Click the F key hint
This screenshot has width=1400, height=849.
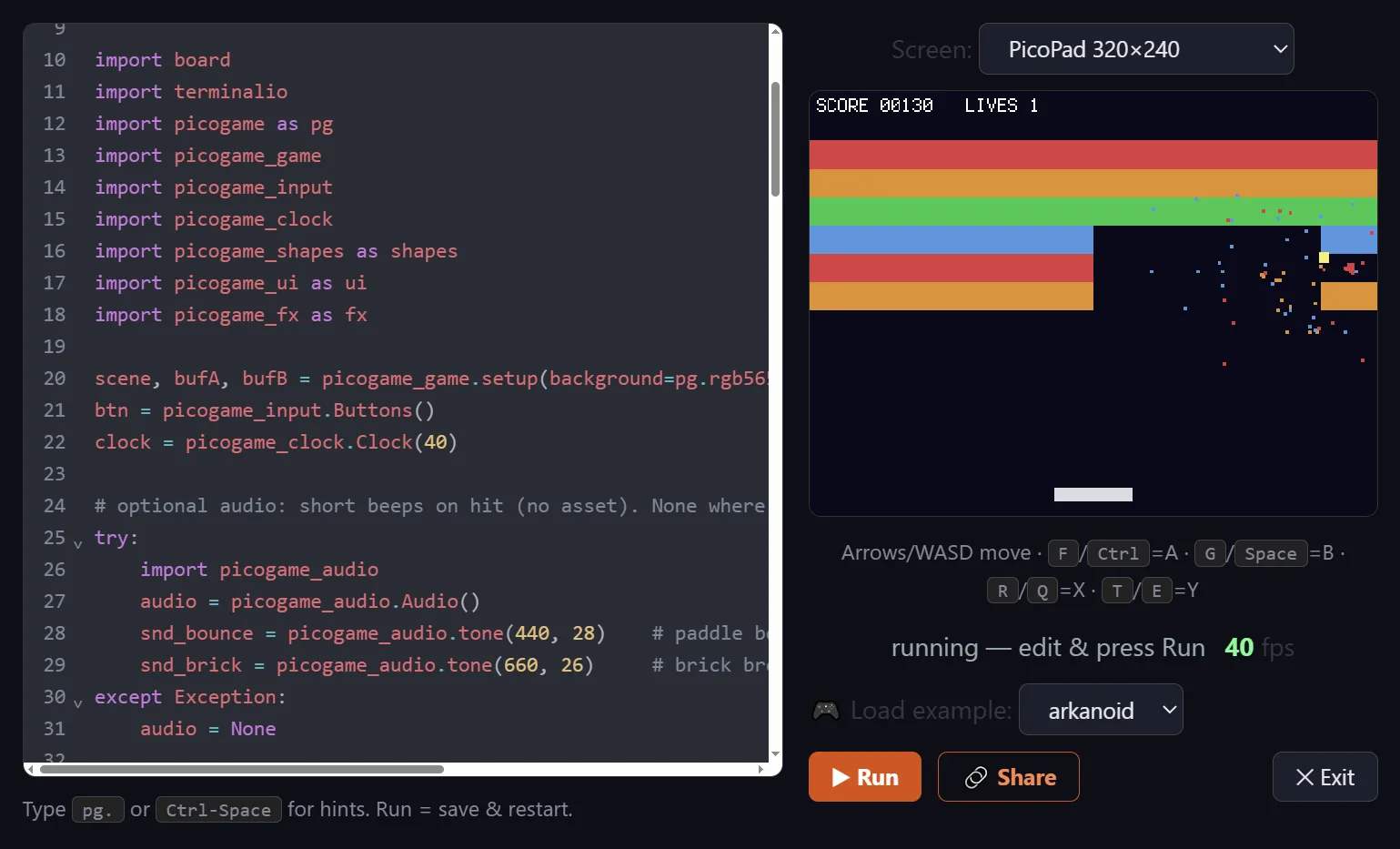[x=1063, y=553]
